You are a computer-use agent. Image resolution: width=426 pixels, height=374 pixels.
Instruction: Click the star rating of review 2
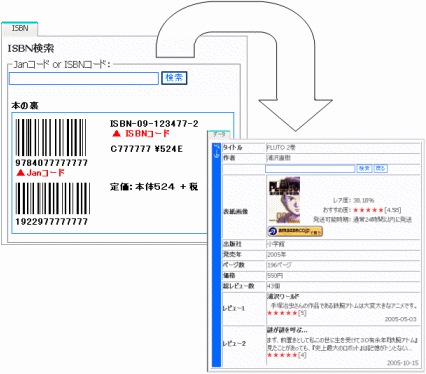[282, 355]
